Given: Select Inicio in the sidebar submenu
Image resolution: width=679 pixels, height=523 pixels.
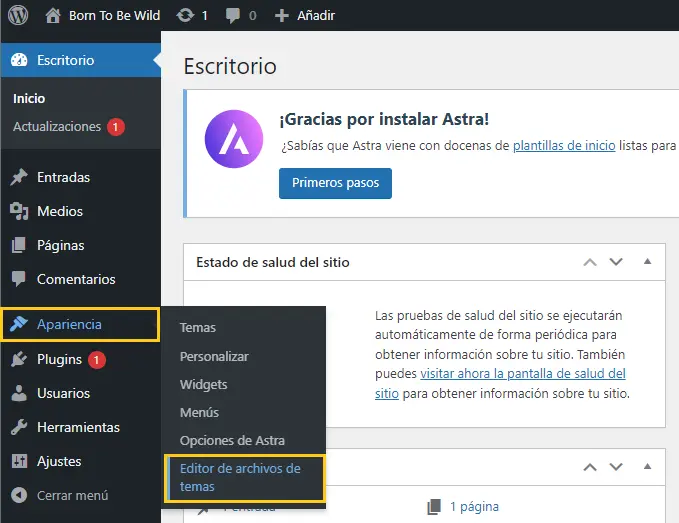Looking at the screenshot, I should 29,98.
